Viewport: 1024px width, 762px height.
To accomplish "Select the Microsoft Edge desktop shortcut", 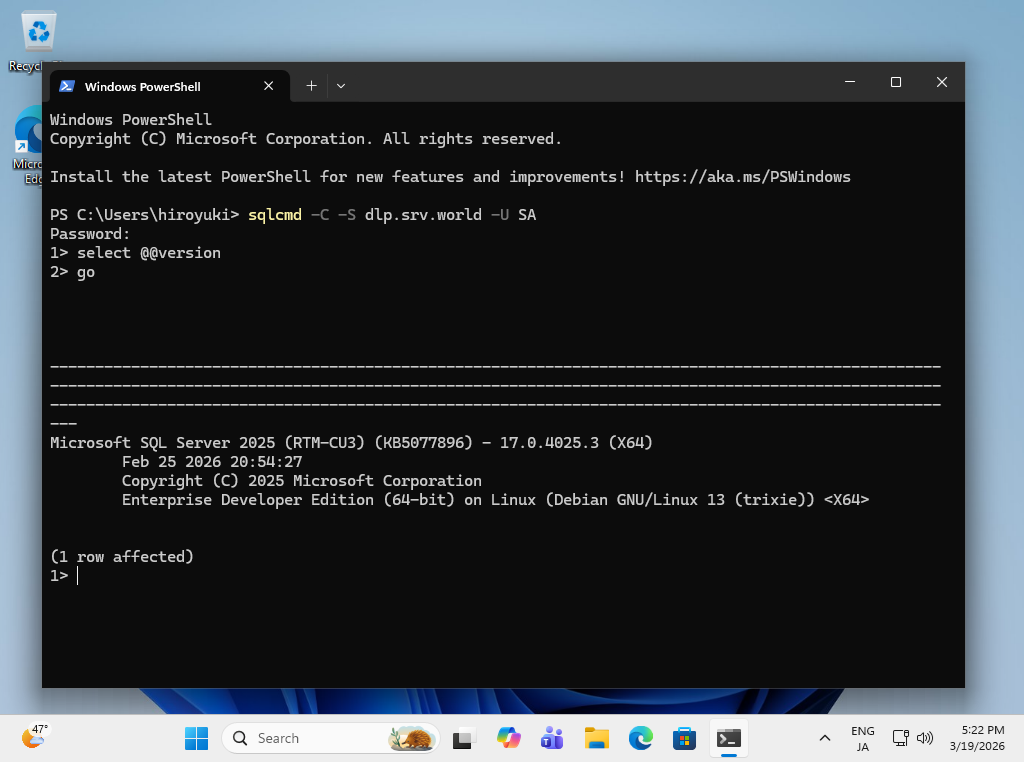I will coord(27,146).
